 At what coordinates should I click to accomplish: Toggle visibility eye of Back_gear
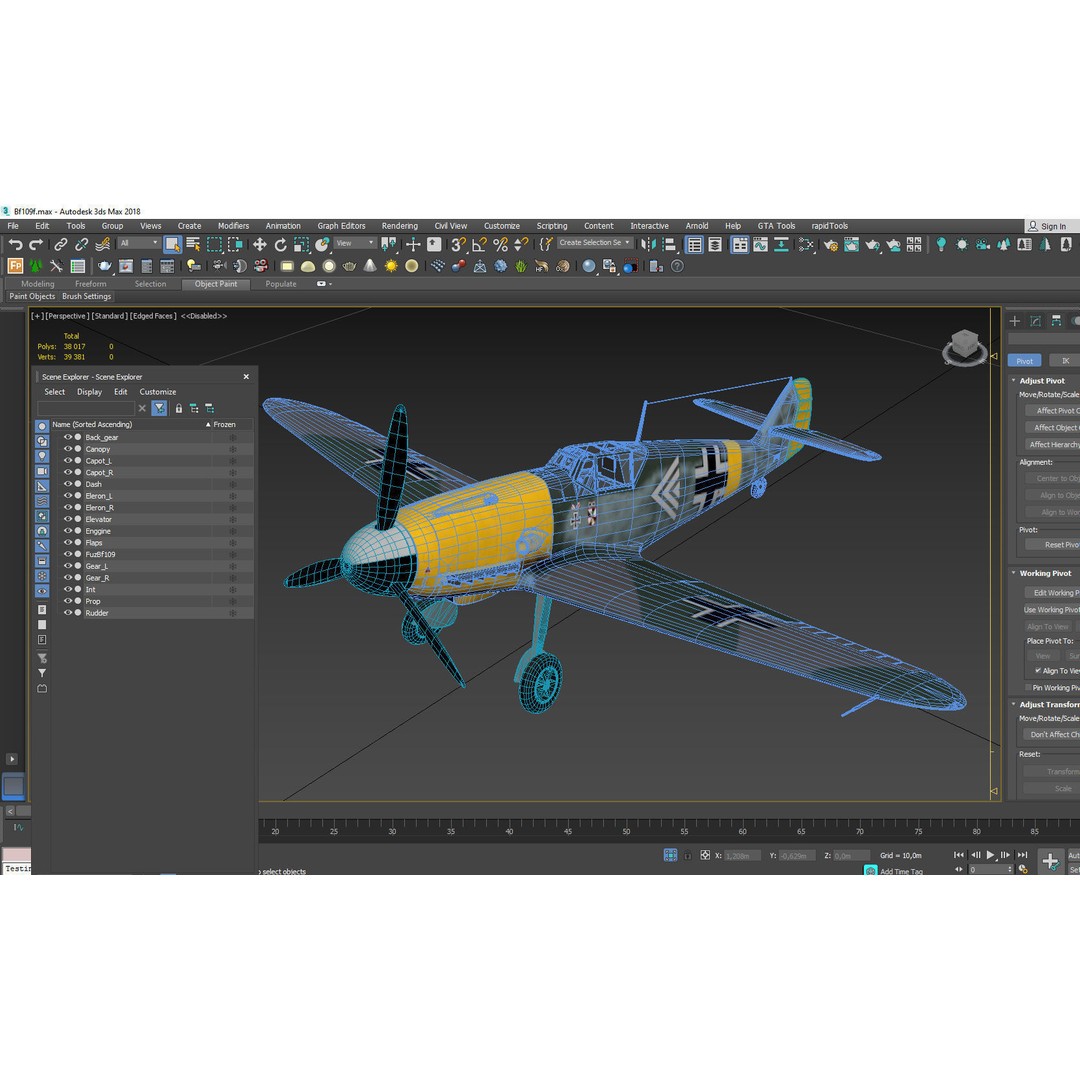coord(68,437)
